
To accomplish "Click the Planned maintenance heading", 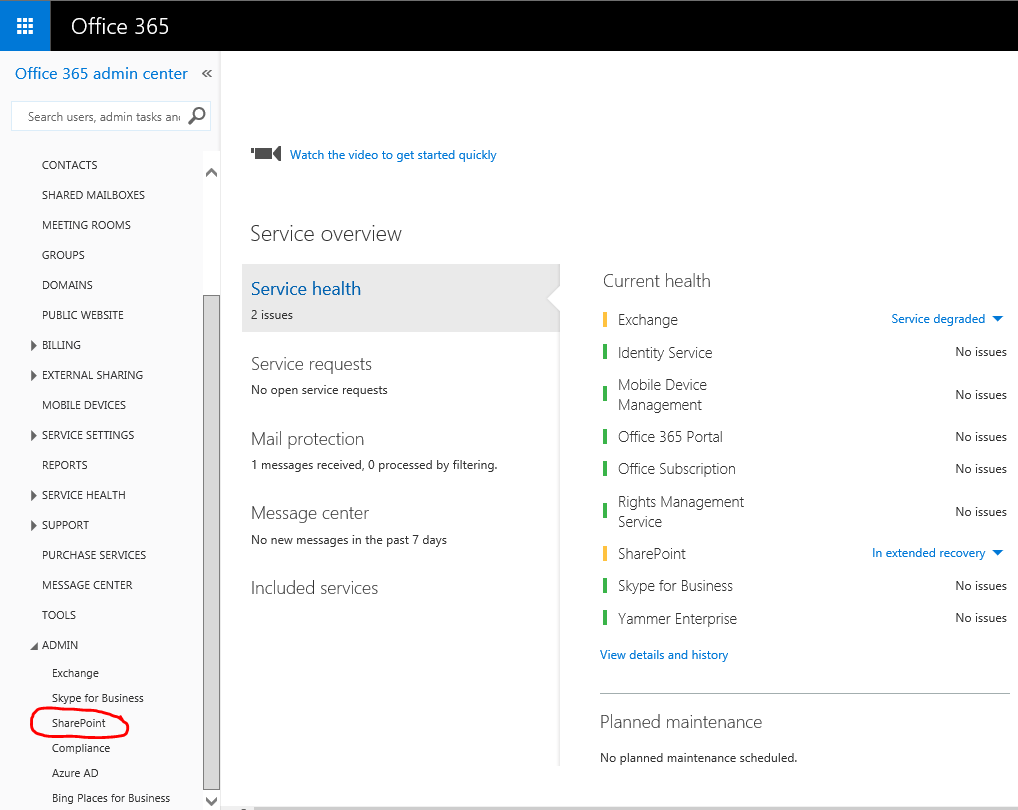I will click(680, 722).
